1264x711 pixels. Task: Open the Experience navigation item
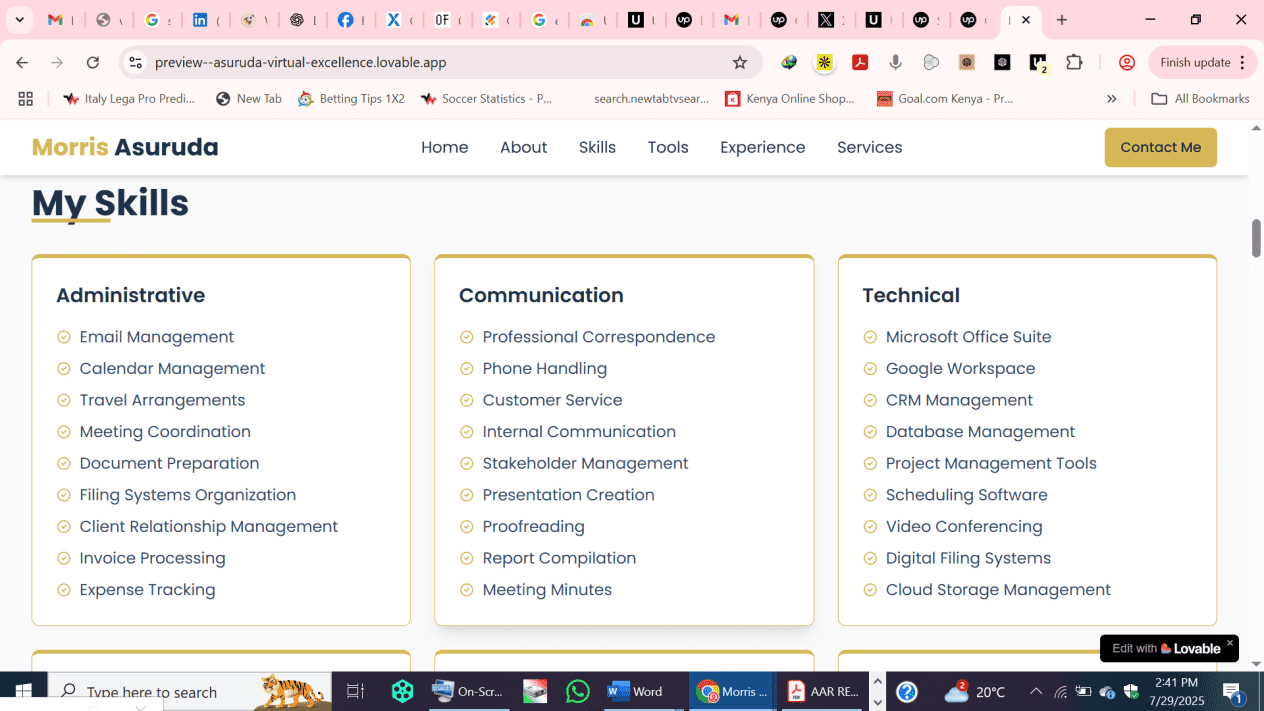pos(762,147)
